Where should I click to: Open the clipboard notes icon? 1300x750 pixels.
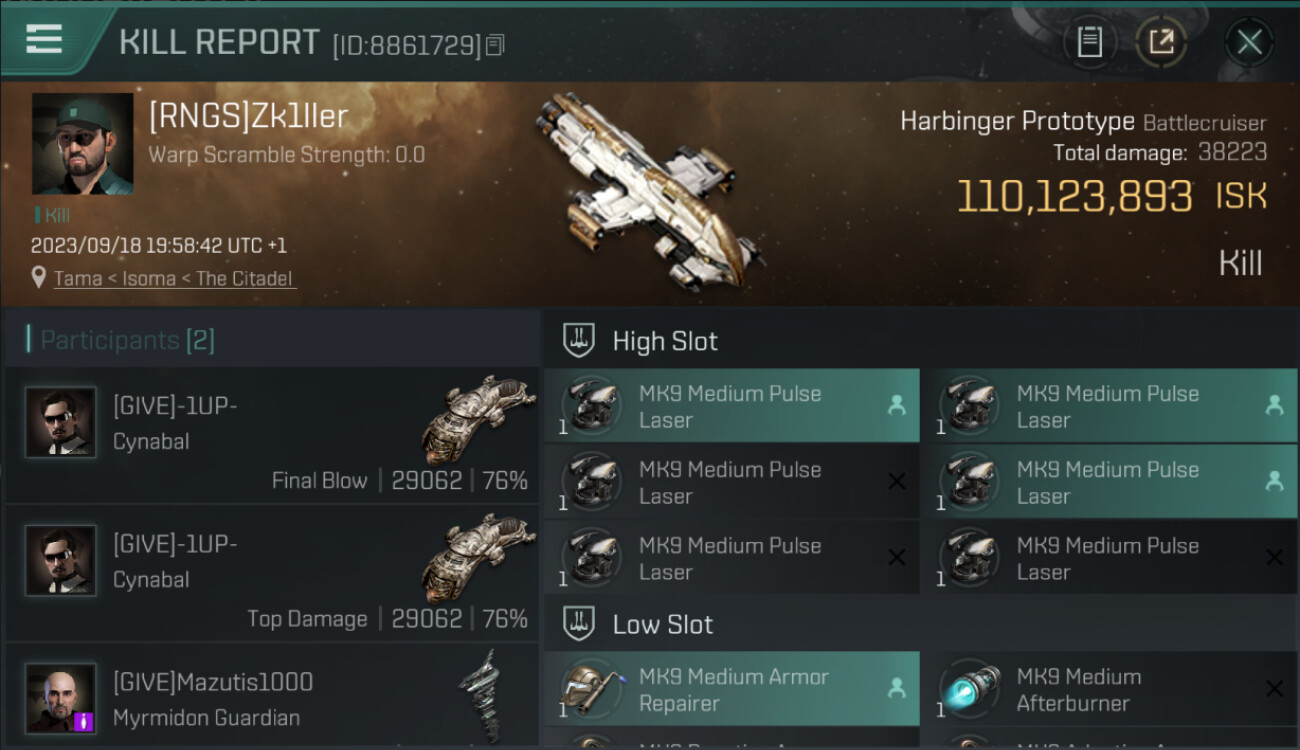pos(1090,42)
